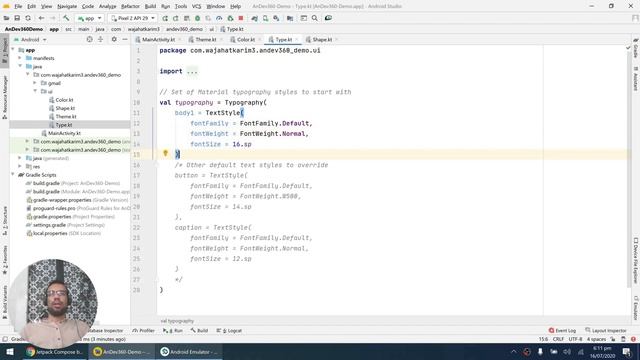Screen dimensions: 640x360
Task: Click the Sync Project with Gradle icon
Action: tap(254, 18)
